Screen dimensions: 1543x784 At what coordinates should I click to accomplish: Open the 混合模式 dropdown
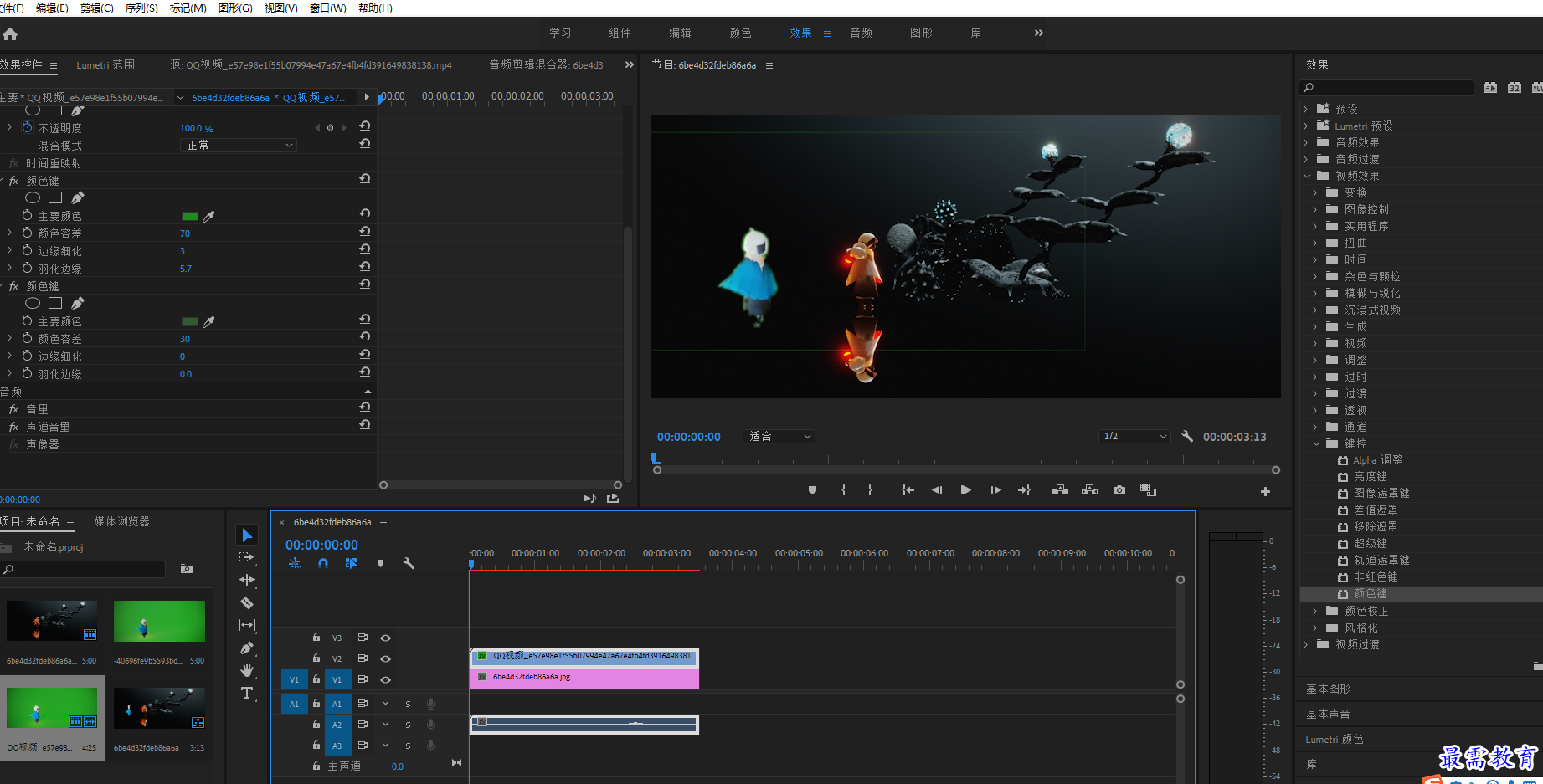click(x=239, y=145)
